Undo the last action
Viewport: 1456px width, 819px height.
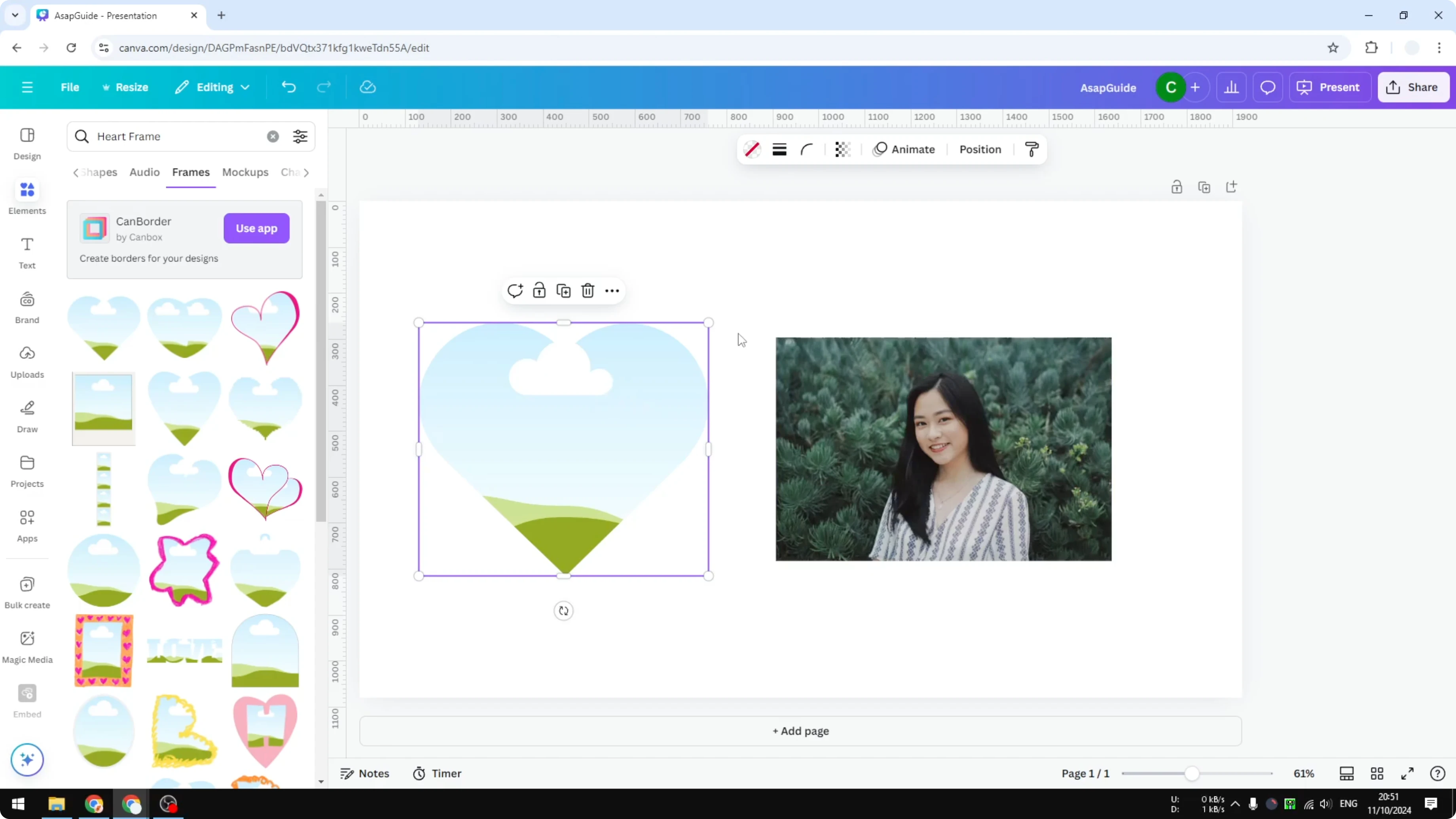288,87
